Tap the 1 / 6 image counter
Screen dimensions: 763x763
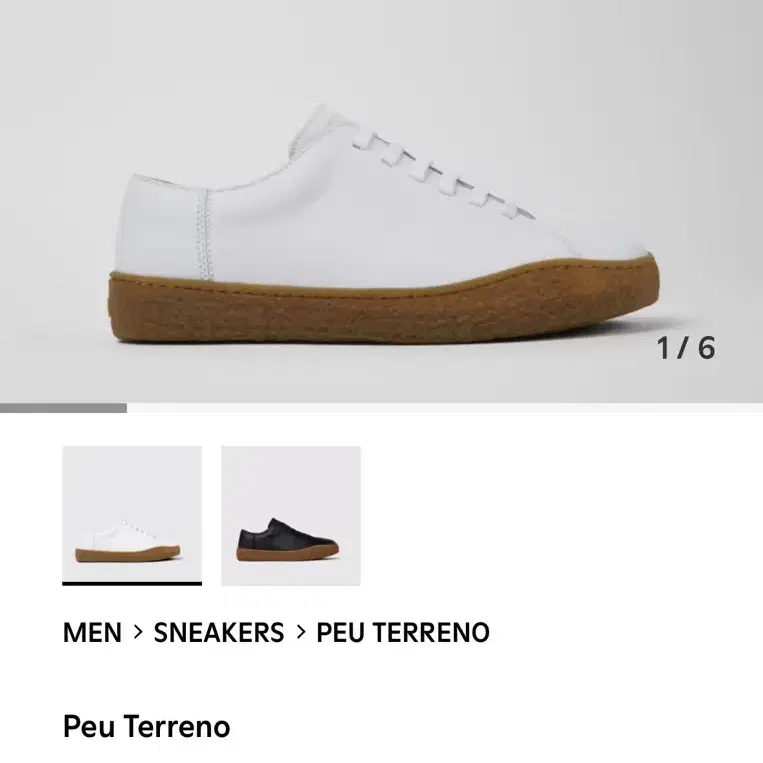click(686, 348)
